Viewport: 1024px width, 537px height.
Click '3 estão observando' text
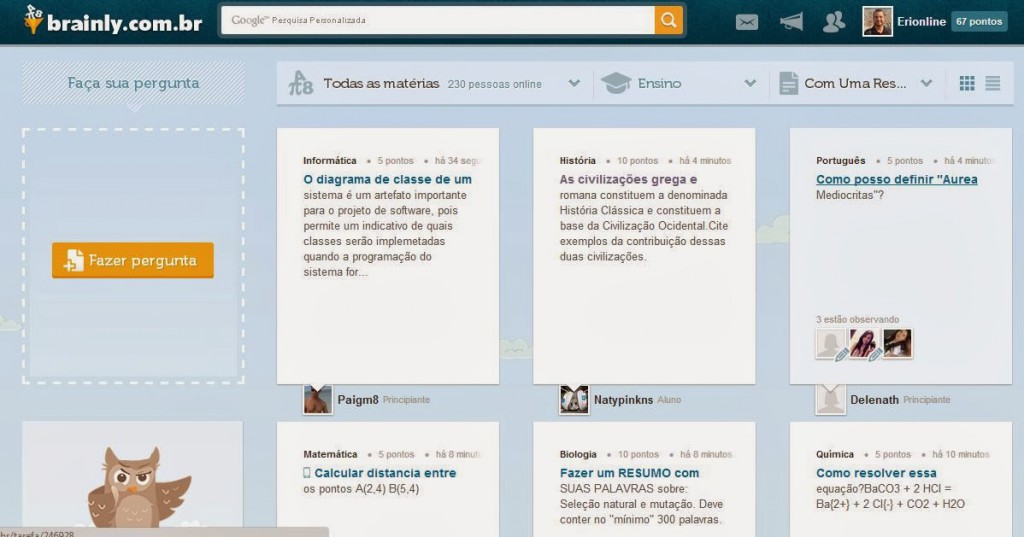(857, 319)
